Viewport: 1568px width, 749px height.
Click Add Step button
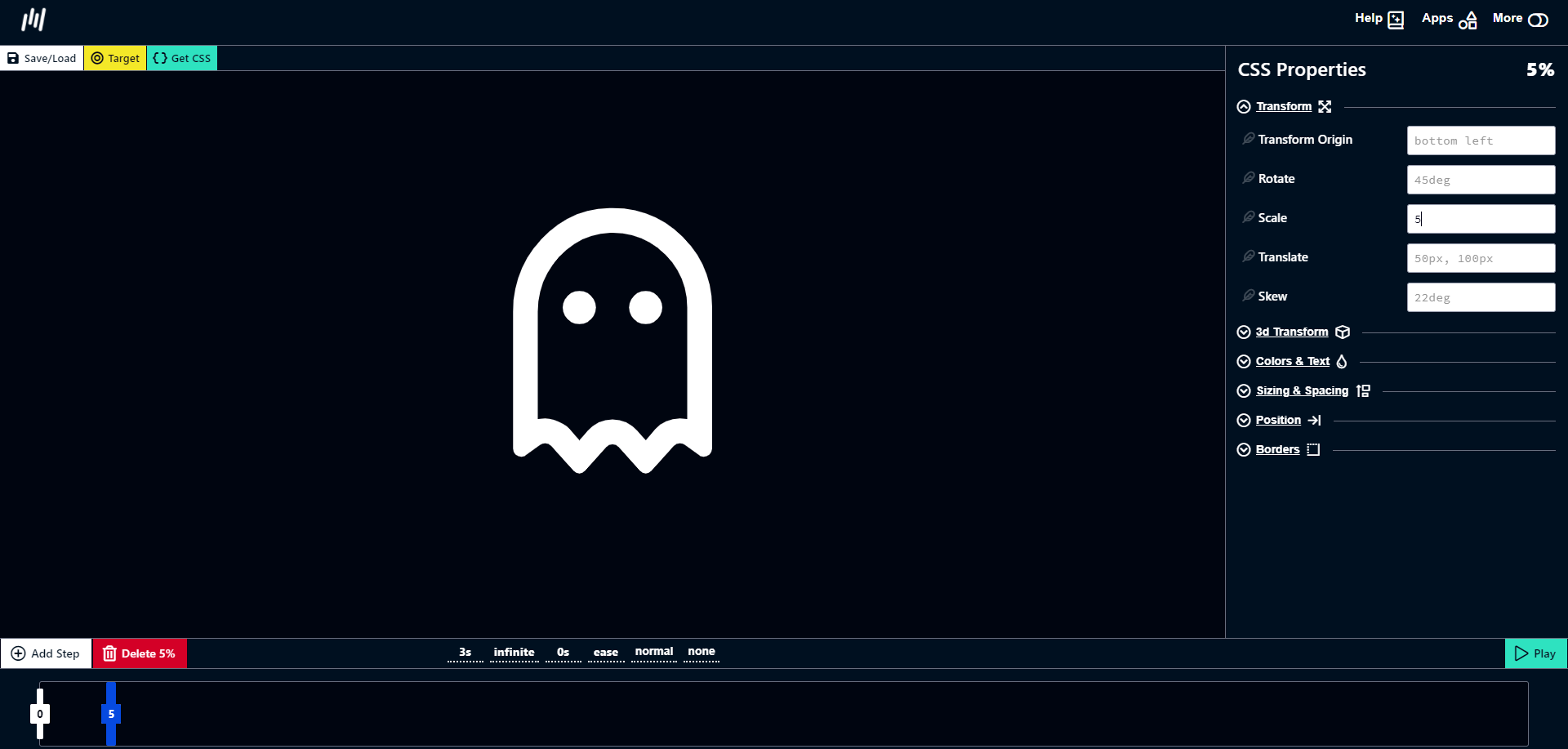click(47, 653)
